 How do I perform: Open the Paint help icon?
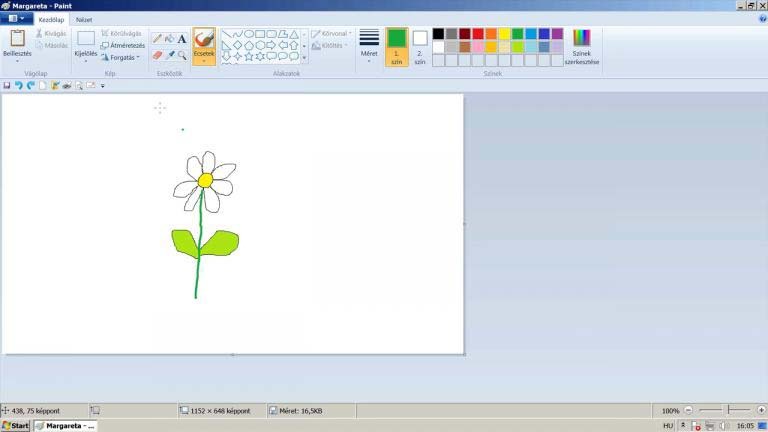[x=760, y=19]
